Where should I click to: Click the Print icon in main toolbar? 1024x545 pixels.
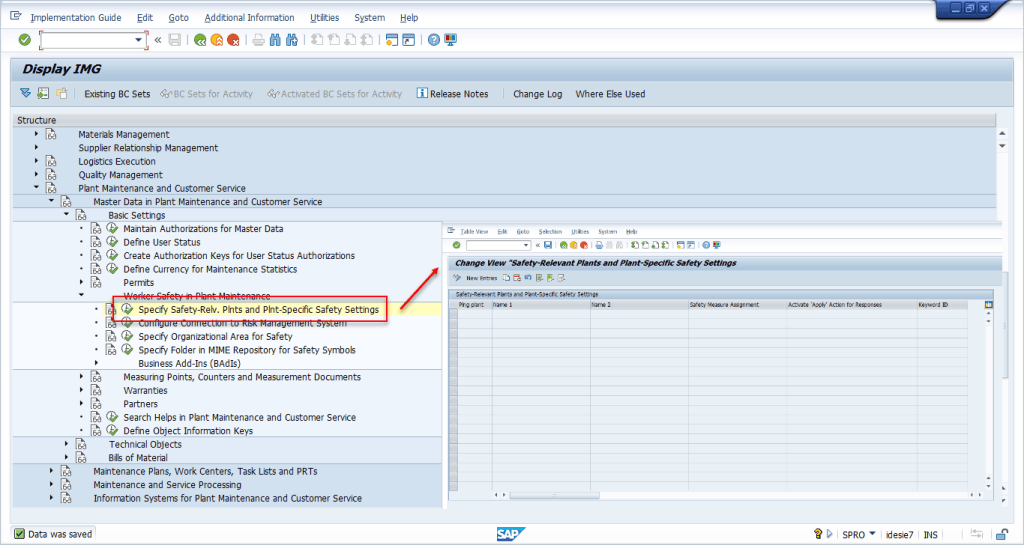click(258, 40)
